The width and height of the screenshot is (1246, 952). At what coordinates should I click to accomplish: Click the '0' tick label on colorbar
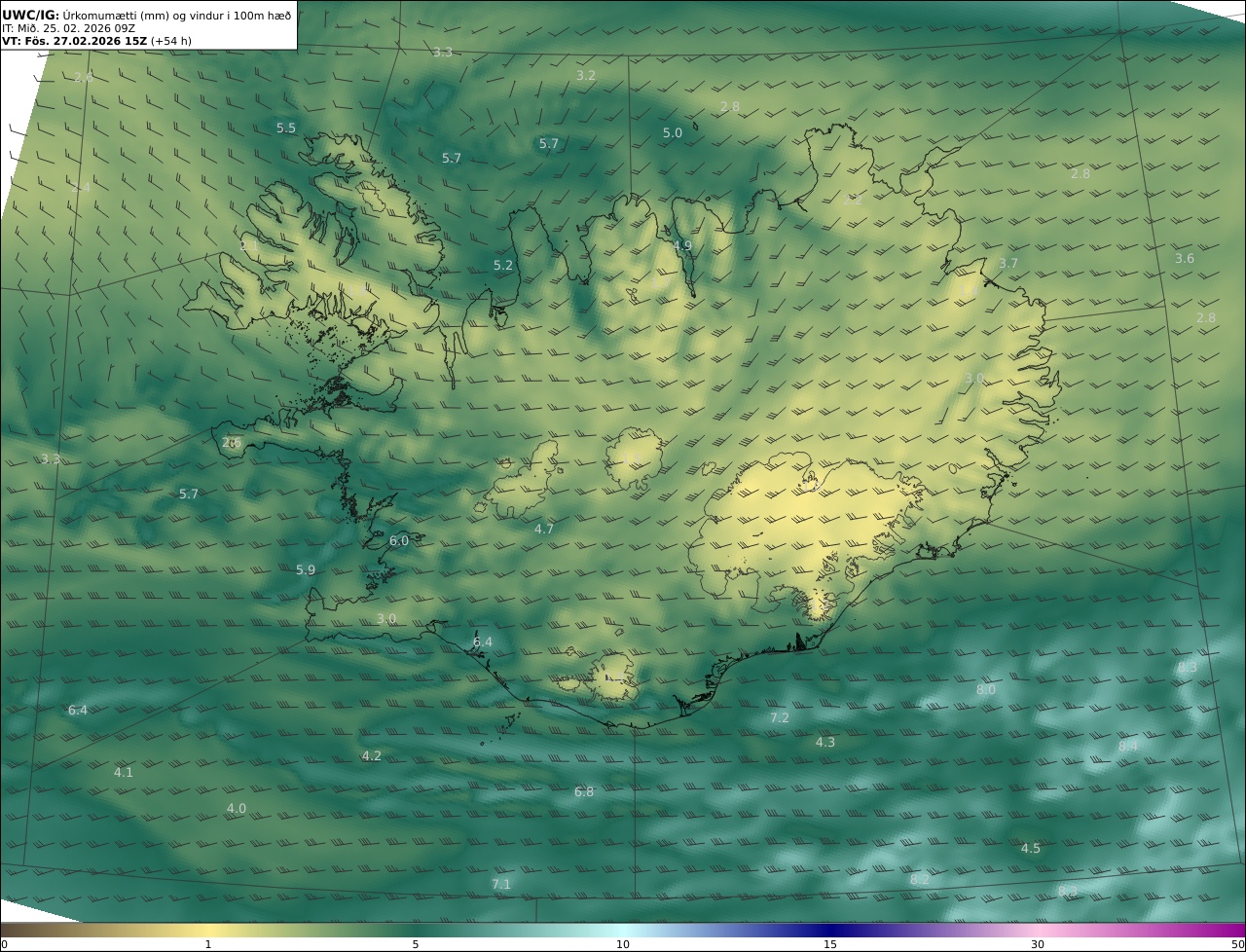(4, 944)
